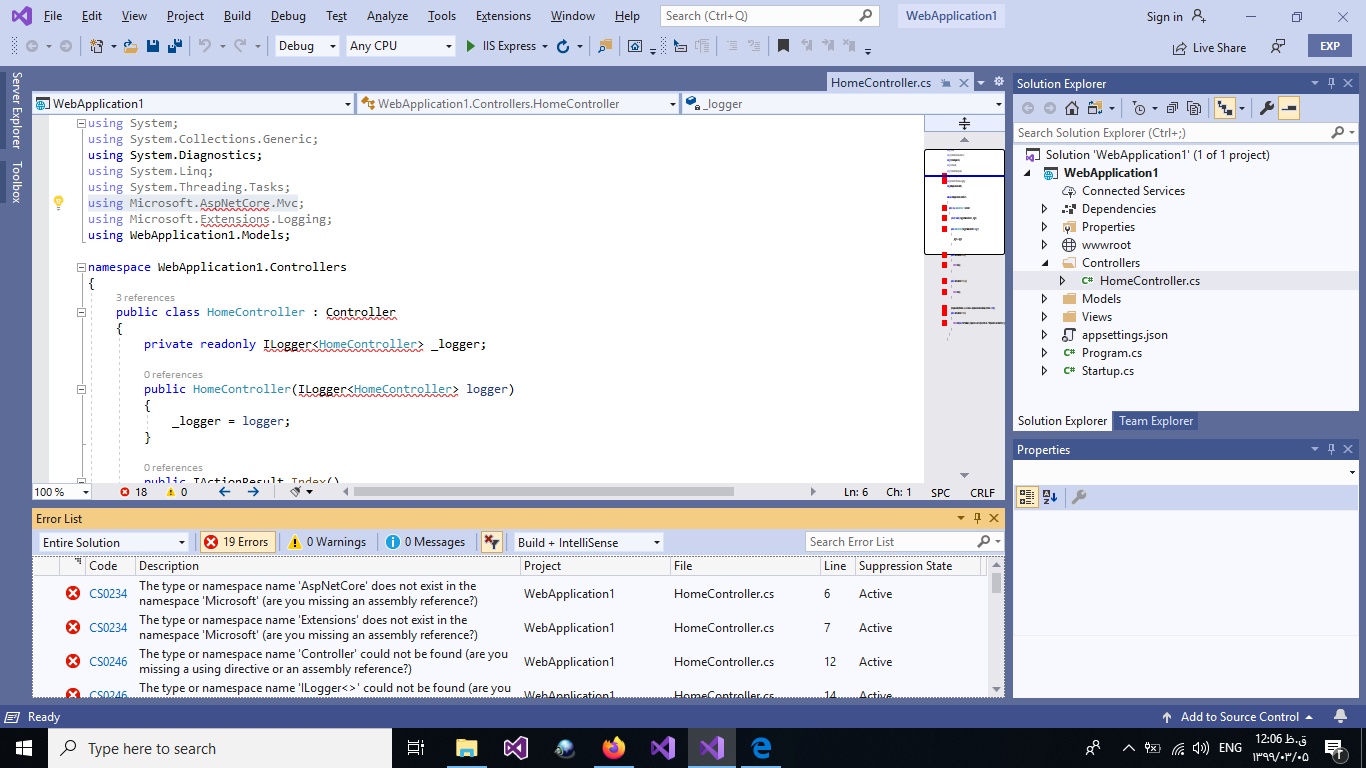Start debugging with the green play icon

471,46
